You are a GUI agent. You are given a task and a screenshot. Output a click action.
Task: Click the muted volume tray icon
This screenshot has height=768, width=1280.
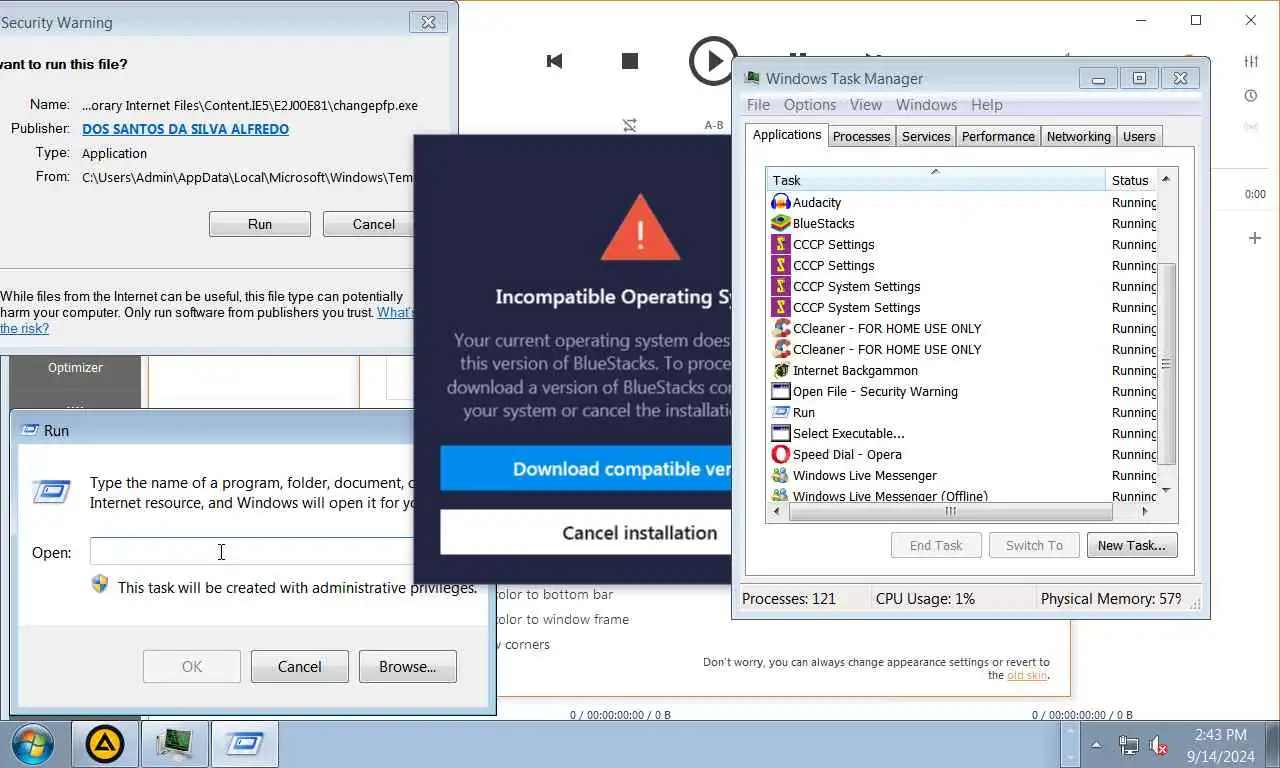(1159, 745)
